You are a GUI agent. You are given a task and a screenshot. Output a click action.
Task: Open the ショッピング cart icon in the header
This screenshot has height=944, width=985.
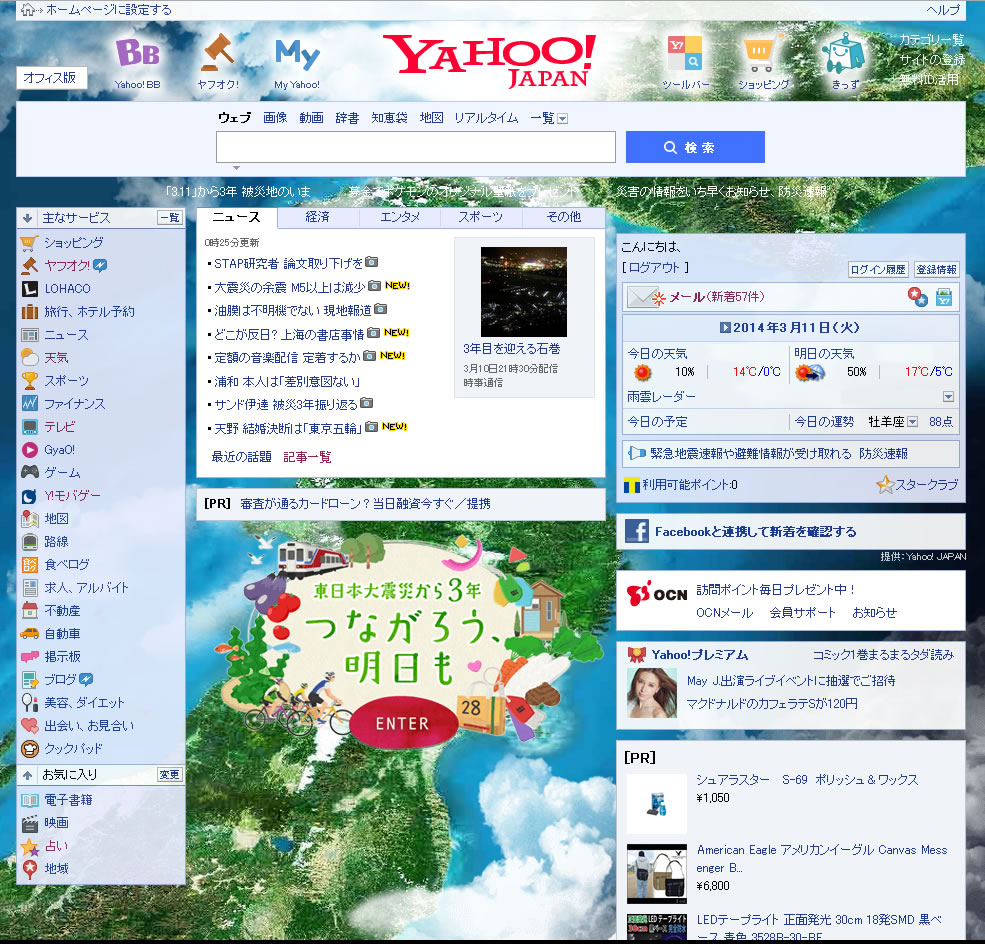pyautogui.click(x=761, y=54)
